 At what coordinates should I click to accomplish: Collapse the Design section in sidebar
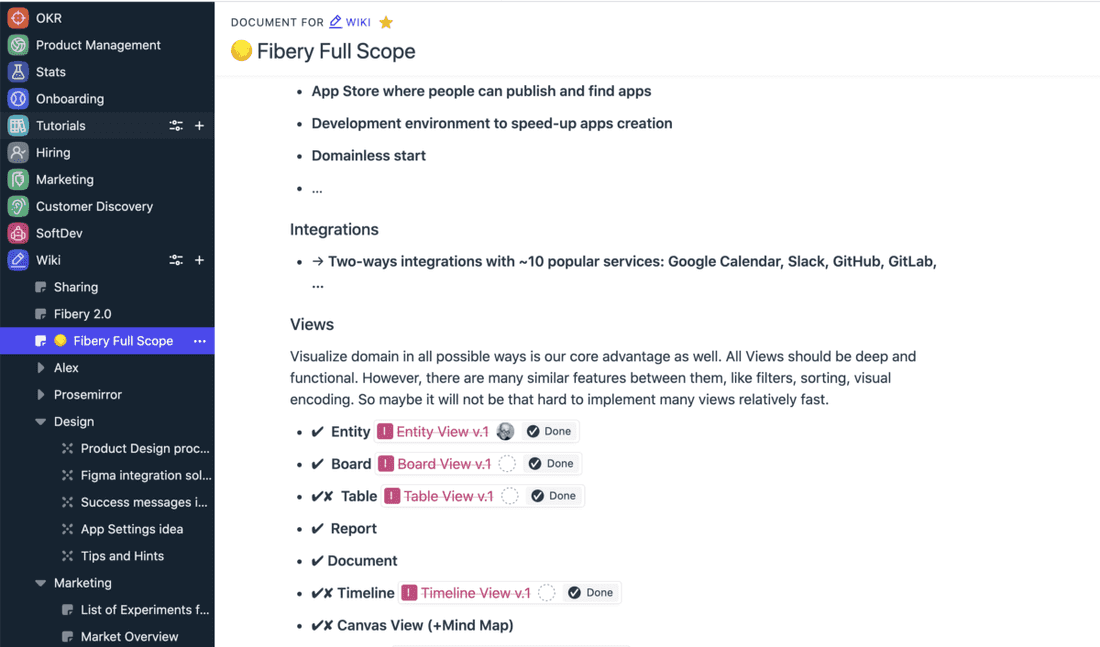click(41, 421)
